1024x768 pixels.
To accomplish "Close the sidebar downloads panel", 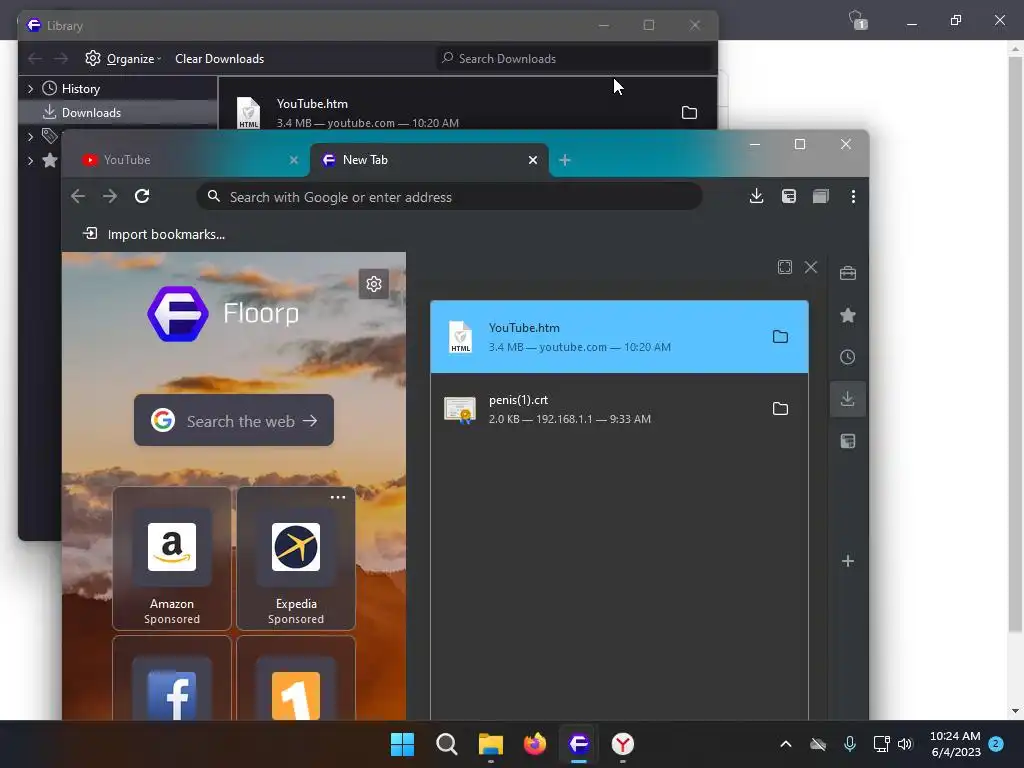I will (x=810, y=267).
